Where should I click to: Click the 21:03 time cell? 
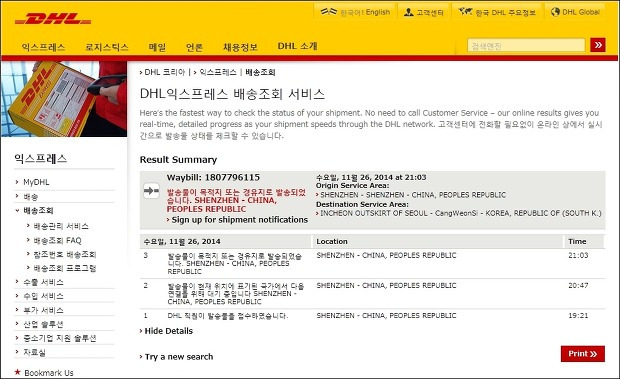pyautogui.click(x=578, y=255)
